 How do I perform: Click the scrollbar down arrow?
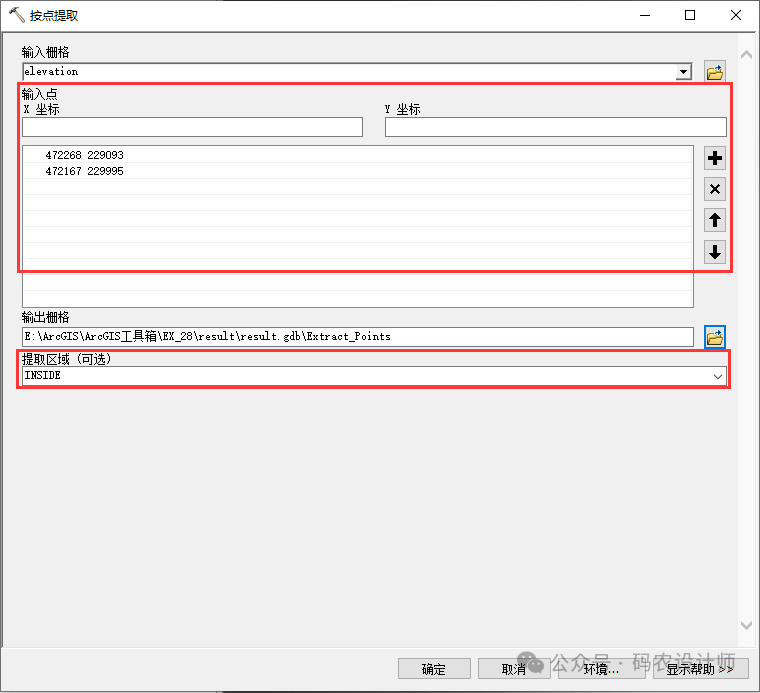pyautogui.click(x=745, y=626)
